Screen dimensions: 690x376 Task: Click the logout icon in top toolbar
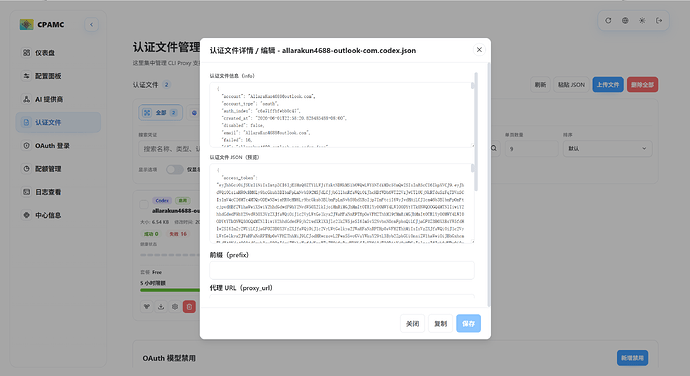coord(659,21)
